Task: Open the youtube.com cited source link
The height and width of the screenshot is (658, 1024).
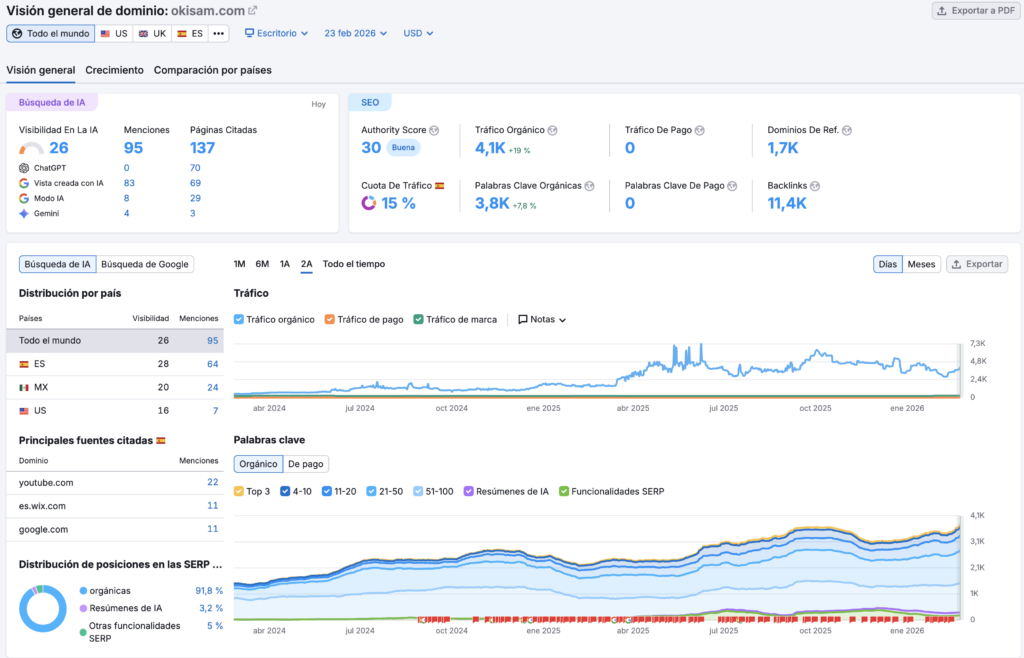Action: [46, 482]
